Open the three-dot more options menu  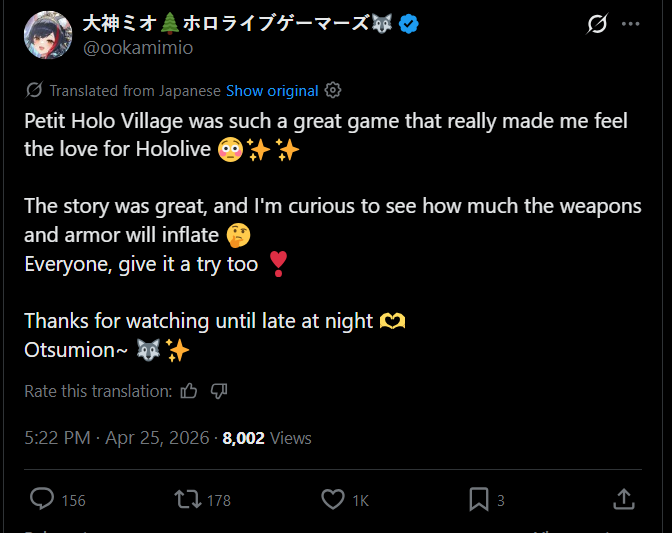(x=630, y=24)
